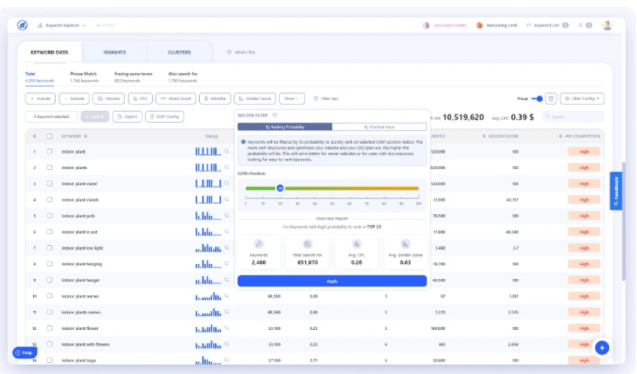The width and height of the screenshot is (637, 374).
Task: Click the Help chat button
Action: pos(25,352)
